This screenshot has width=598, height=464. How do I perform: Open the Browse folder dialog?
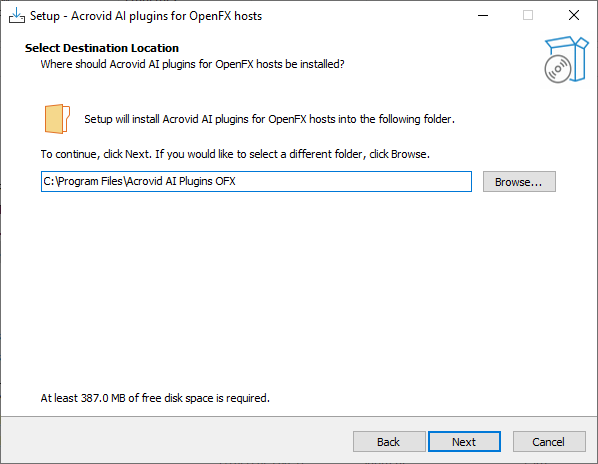[519, 182]
